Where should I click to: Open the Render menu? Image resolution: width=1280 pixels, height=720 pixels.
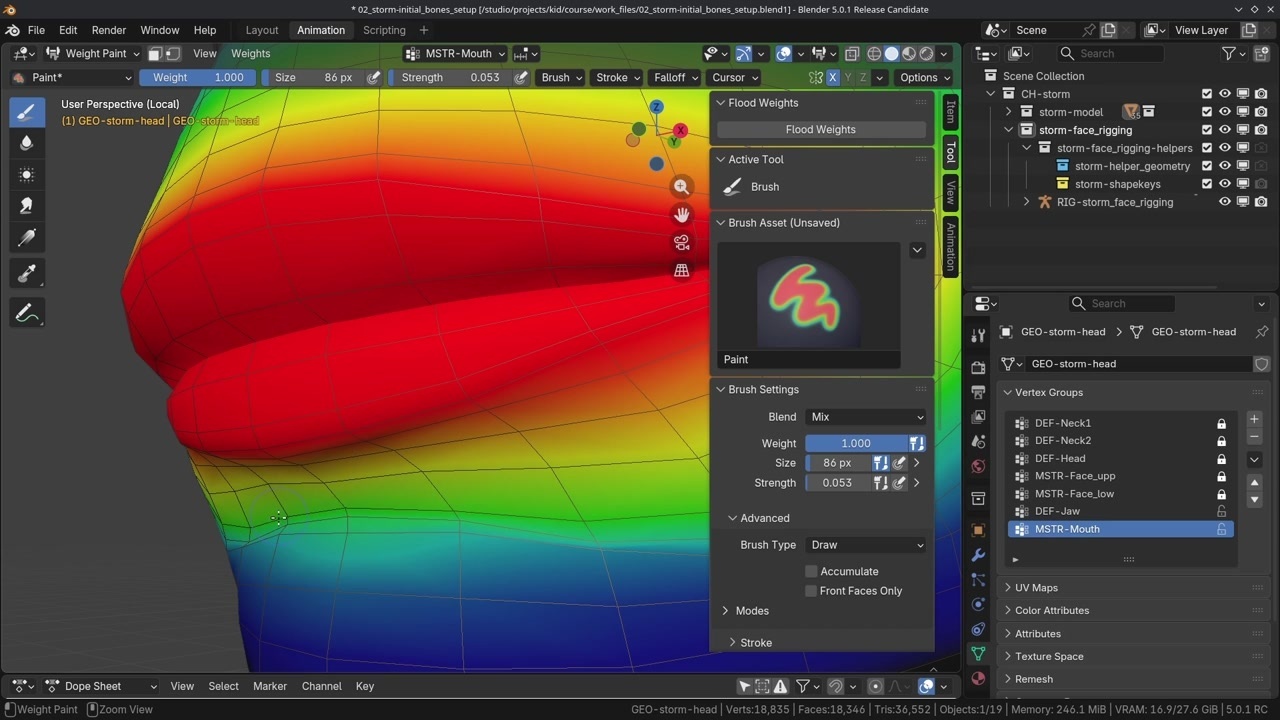pos(109,30)
